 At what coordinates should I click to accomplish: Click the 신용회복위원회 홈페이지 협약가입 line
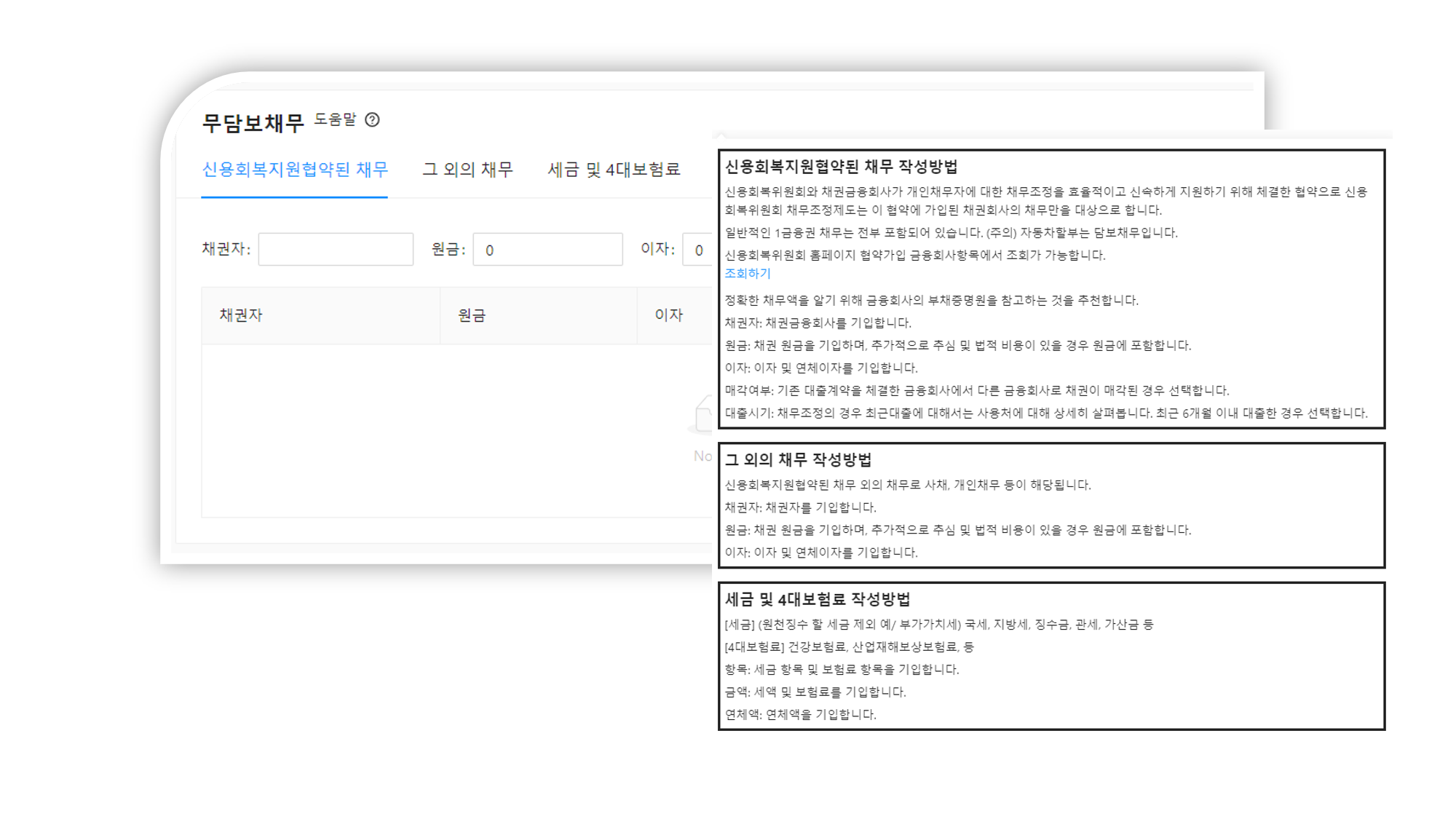coord(915,256)
